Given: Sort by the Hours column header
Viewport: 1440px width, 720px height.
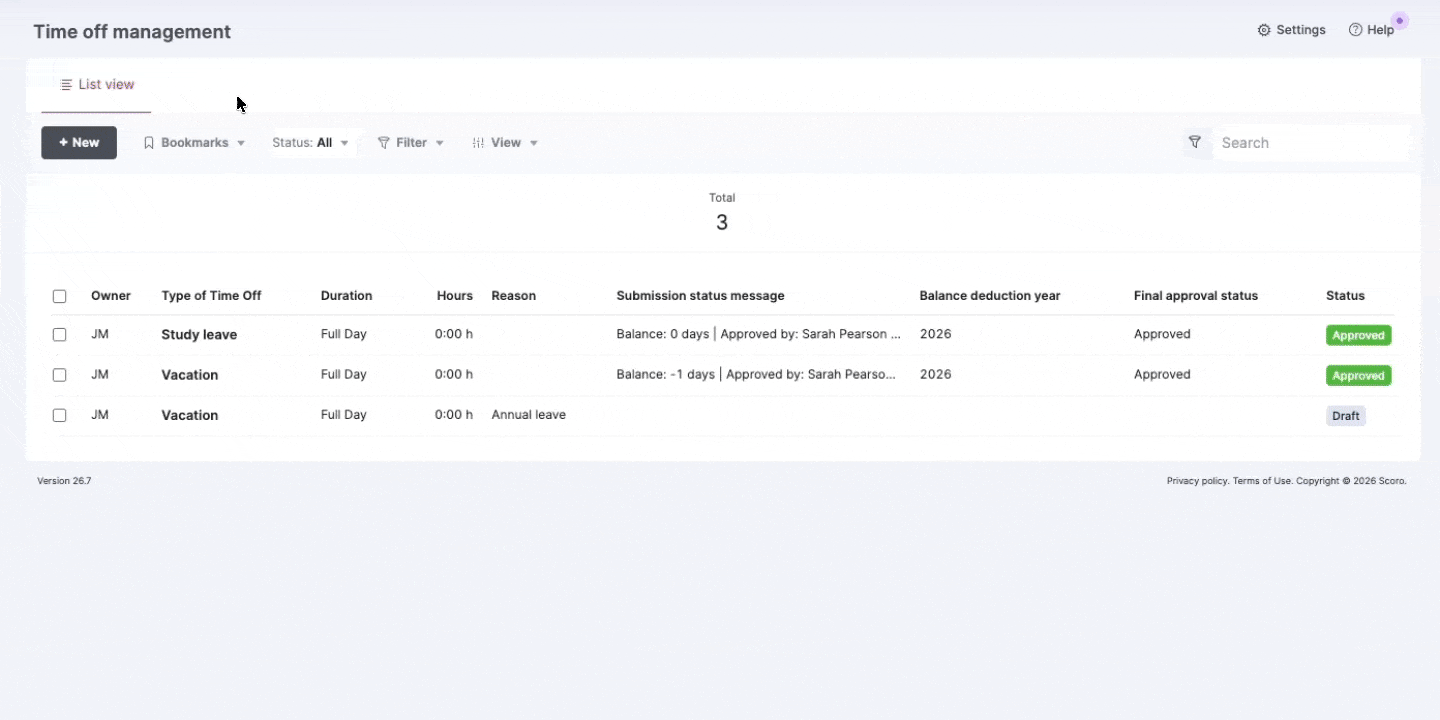Looking at the screenshot, I should [x=455, y=296].
